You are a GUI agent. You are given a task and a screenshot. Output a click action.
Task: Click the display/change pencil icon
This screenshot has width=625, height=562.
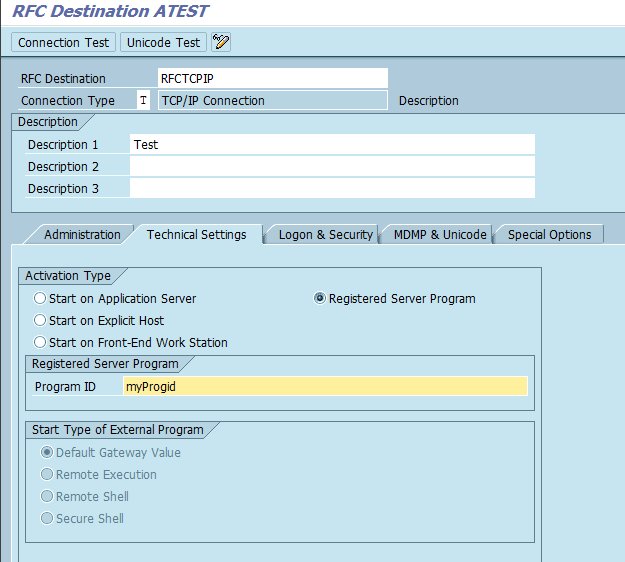221,42
